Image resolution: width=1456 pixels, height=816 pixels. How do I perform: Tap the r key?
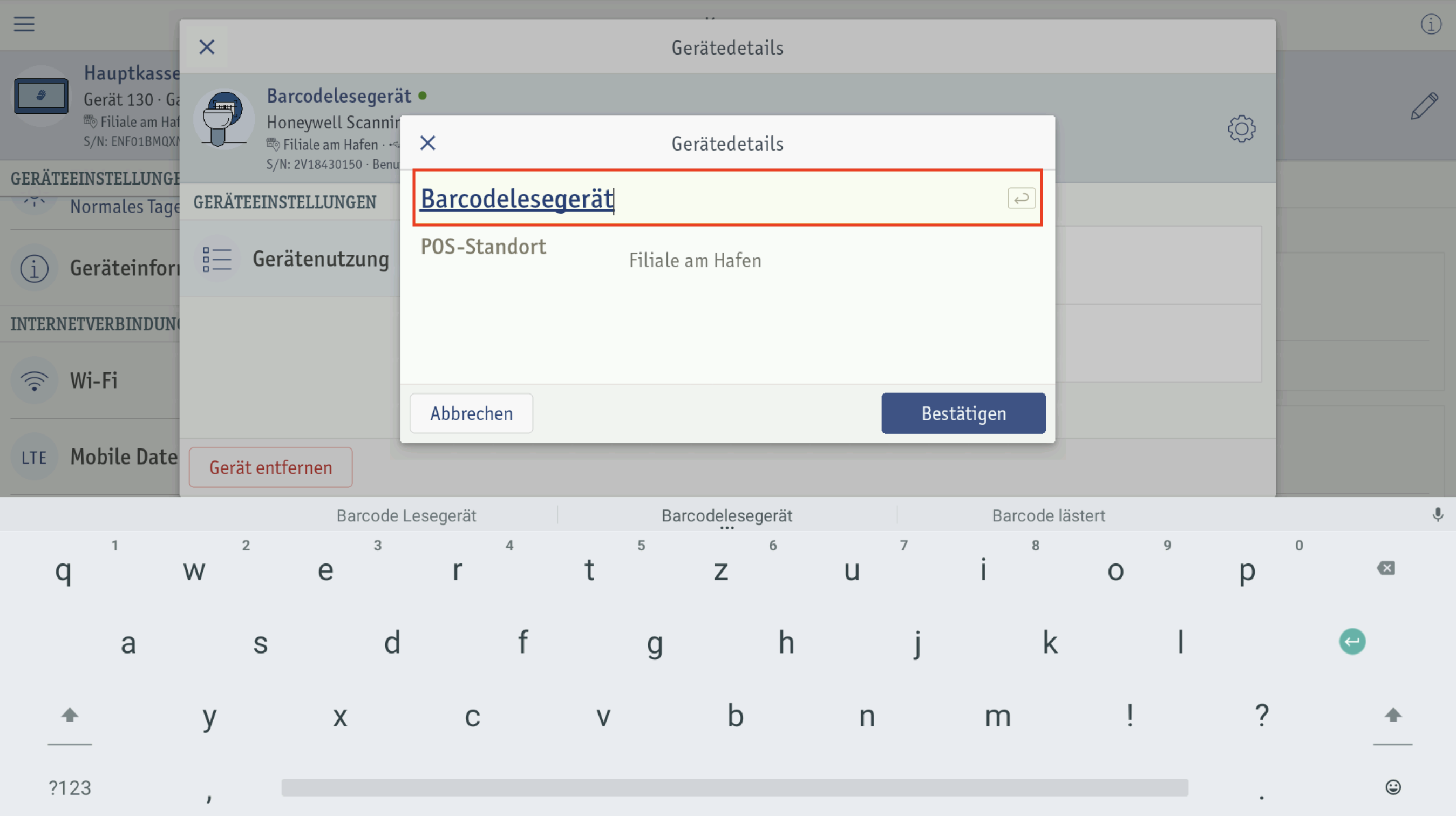pos(457,569)
